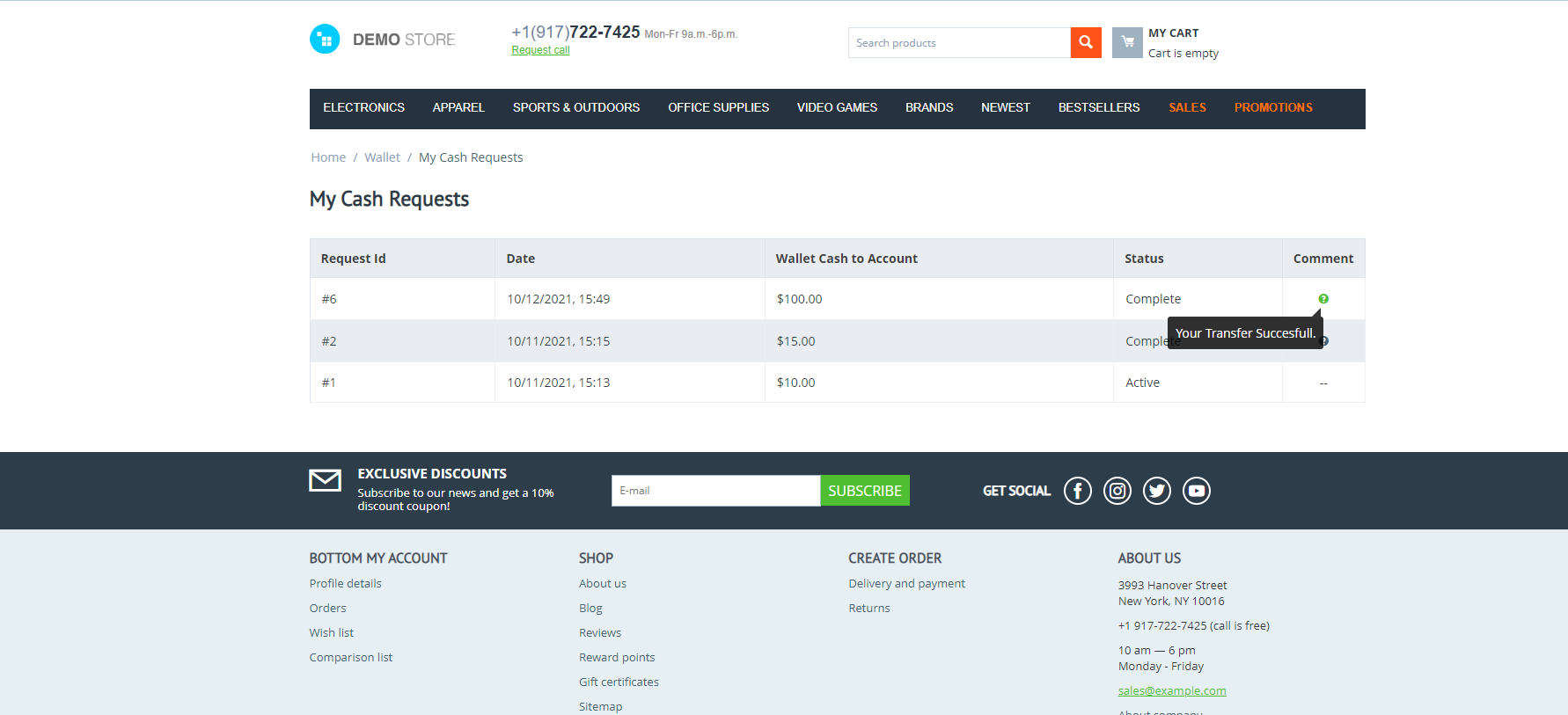
Task: Open the Twitter social icon
Action: tap(1157, 491)
